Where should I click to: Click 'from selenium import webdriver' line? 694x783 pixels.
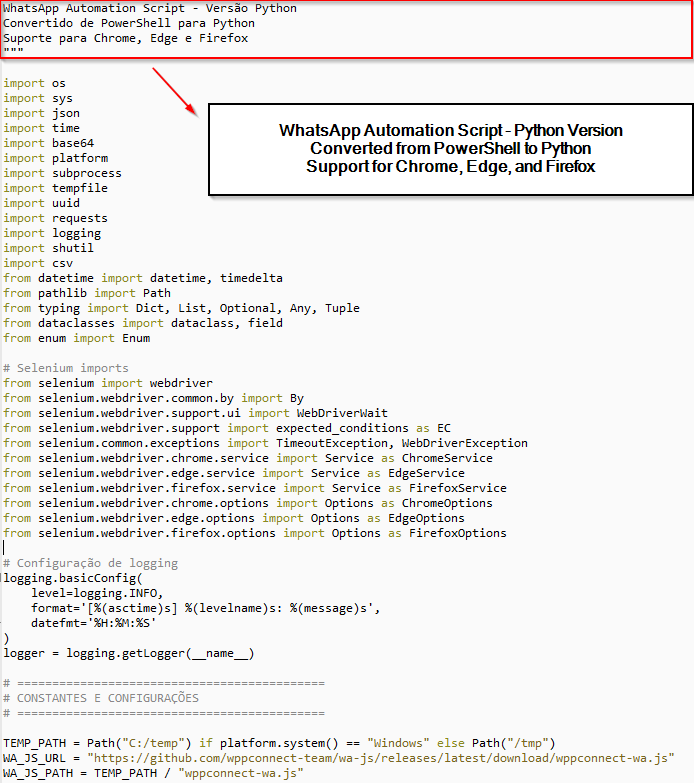pos(108,383)
